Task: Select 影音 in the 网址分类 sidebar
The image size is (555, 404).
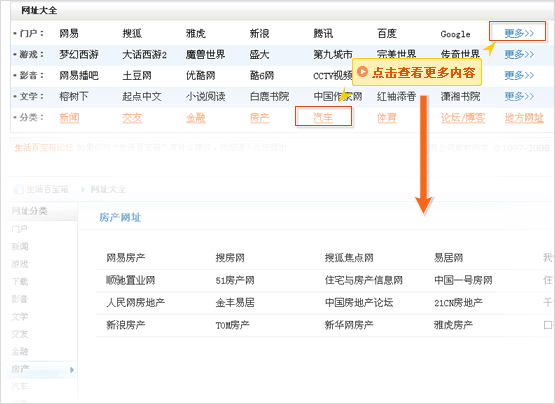Action: tap(19, 299)
